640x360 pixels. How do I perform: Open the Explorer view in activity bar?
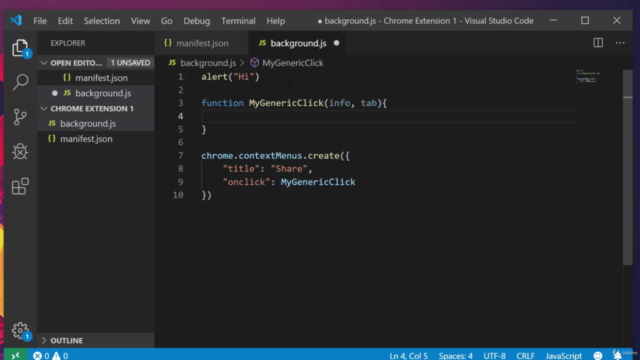coord(20,49)
